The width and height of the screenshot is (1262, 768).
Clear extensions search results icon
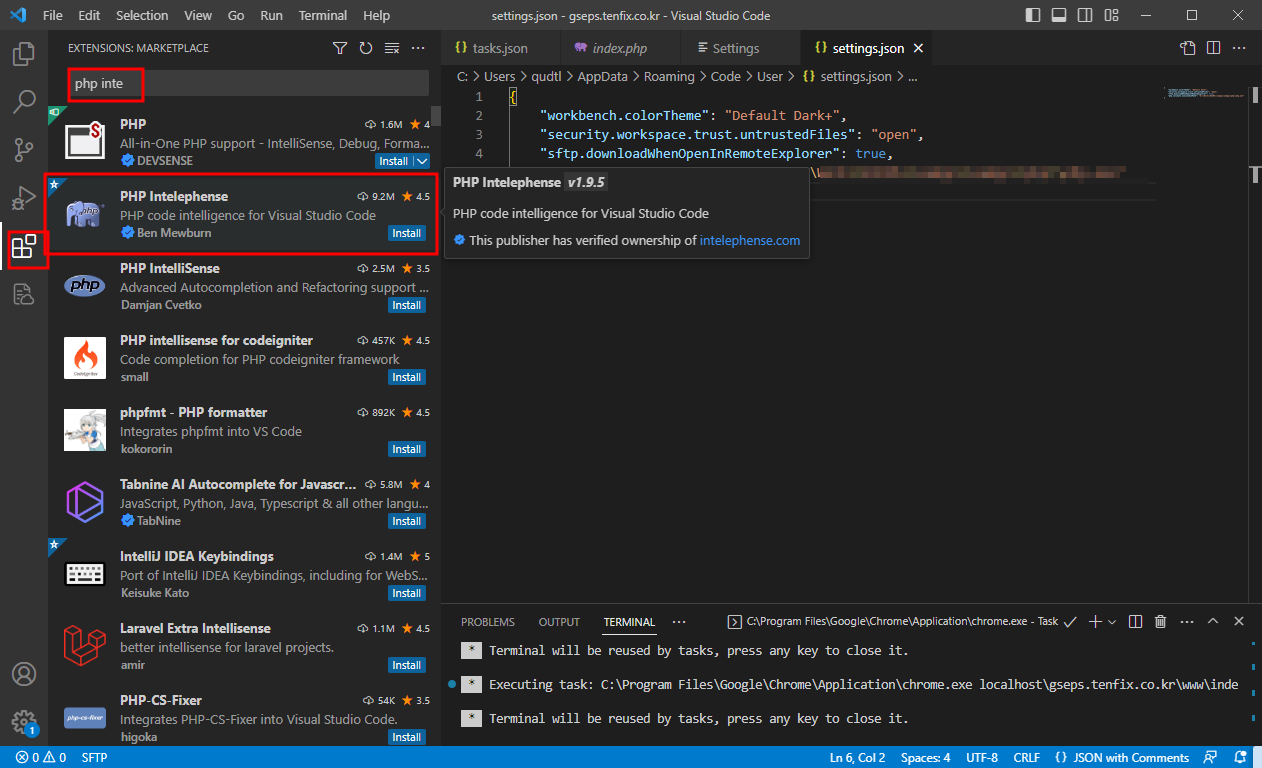click(392, 48)
